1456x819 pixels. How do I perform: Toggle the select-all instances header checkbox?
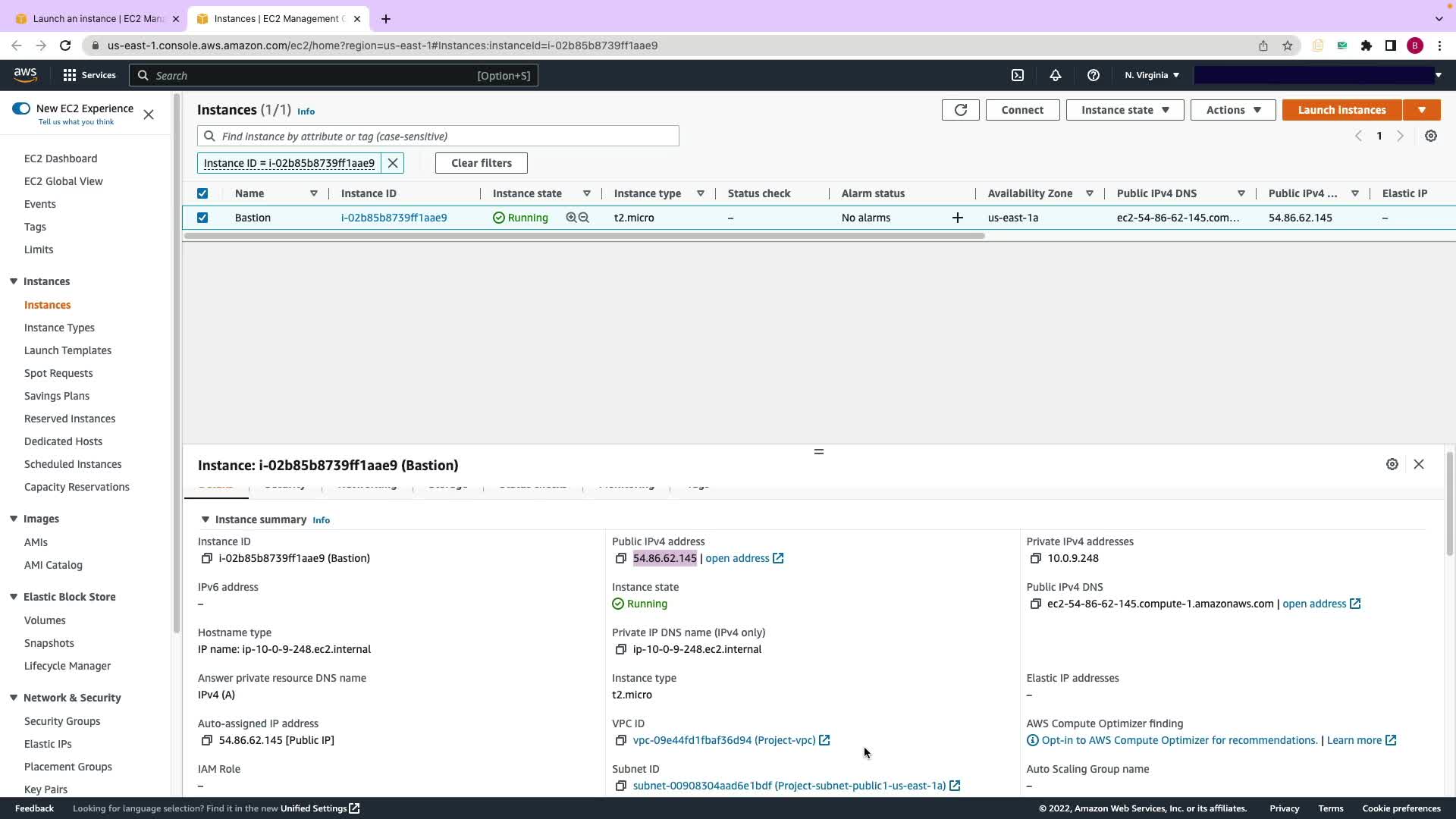pos(202,193)
